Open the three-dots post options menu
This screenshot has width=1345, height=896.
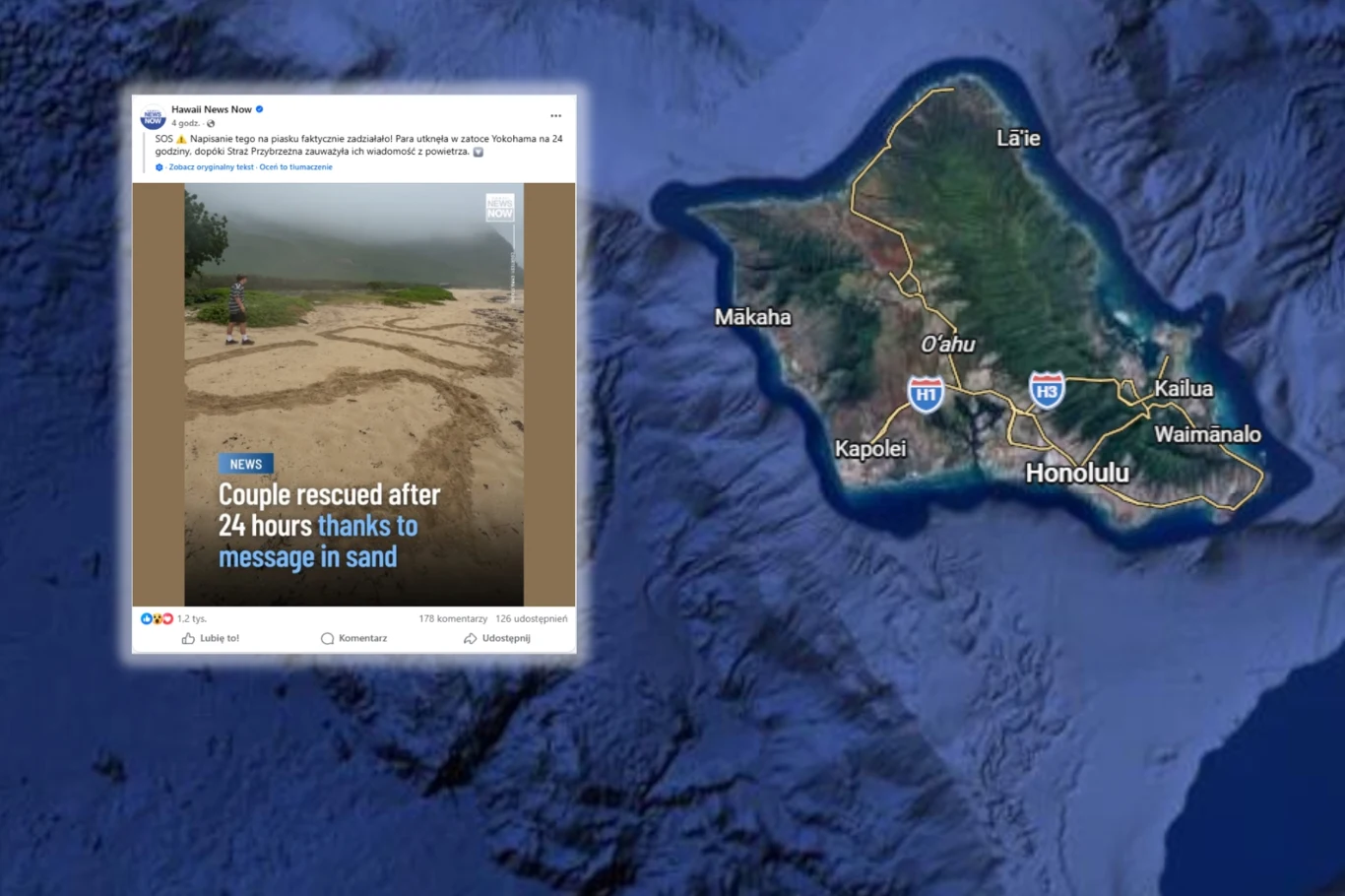point(555,116)
